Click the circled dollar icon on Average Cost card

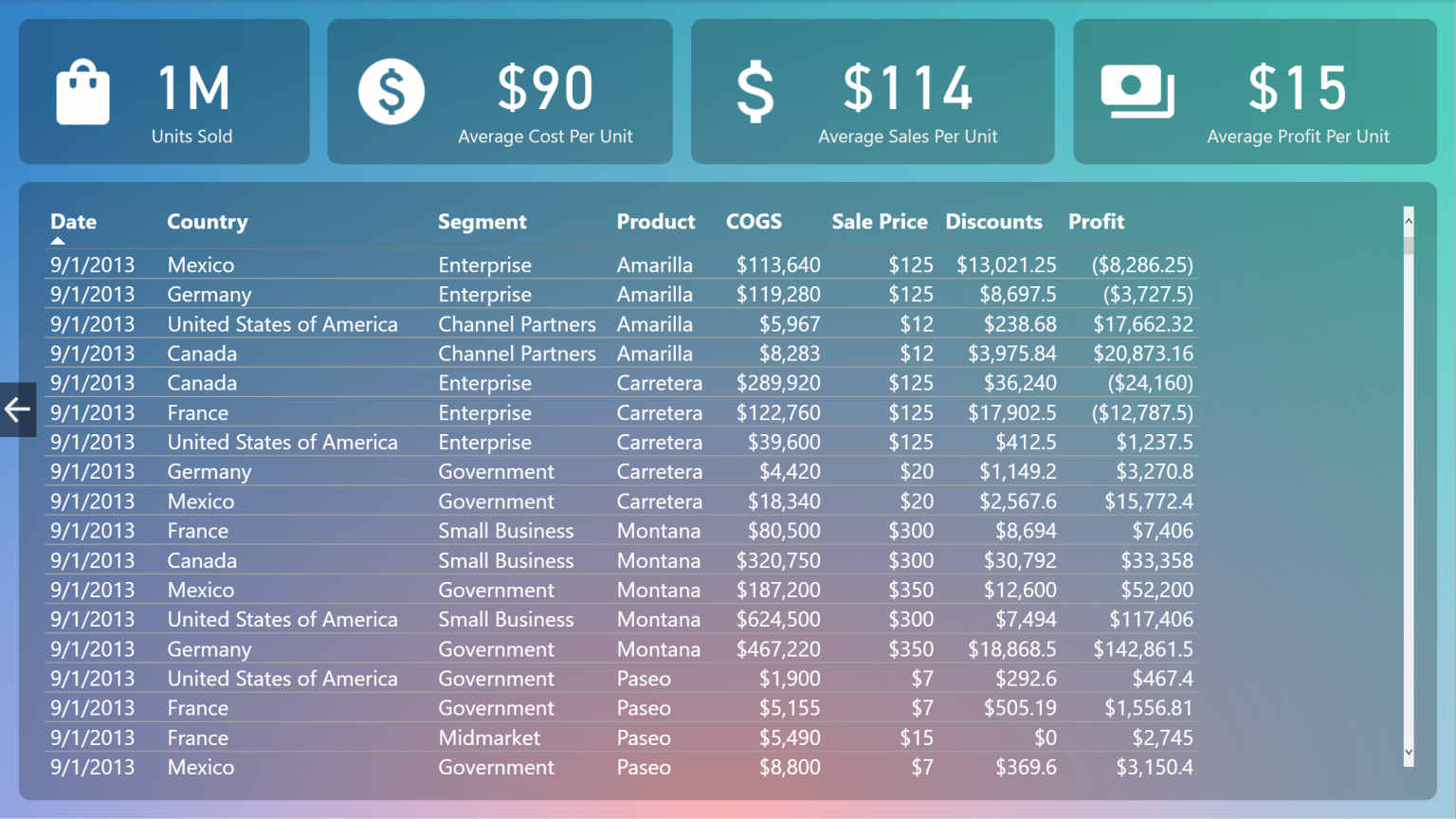[x=390, y=91]
